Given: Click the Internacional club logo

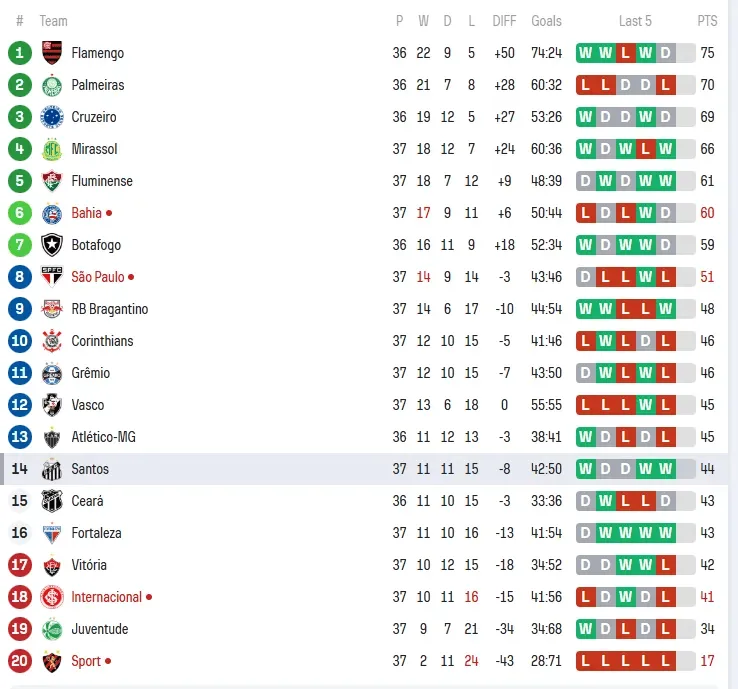Looking at the screenshot, I should point(52,597).
